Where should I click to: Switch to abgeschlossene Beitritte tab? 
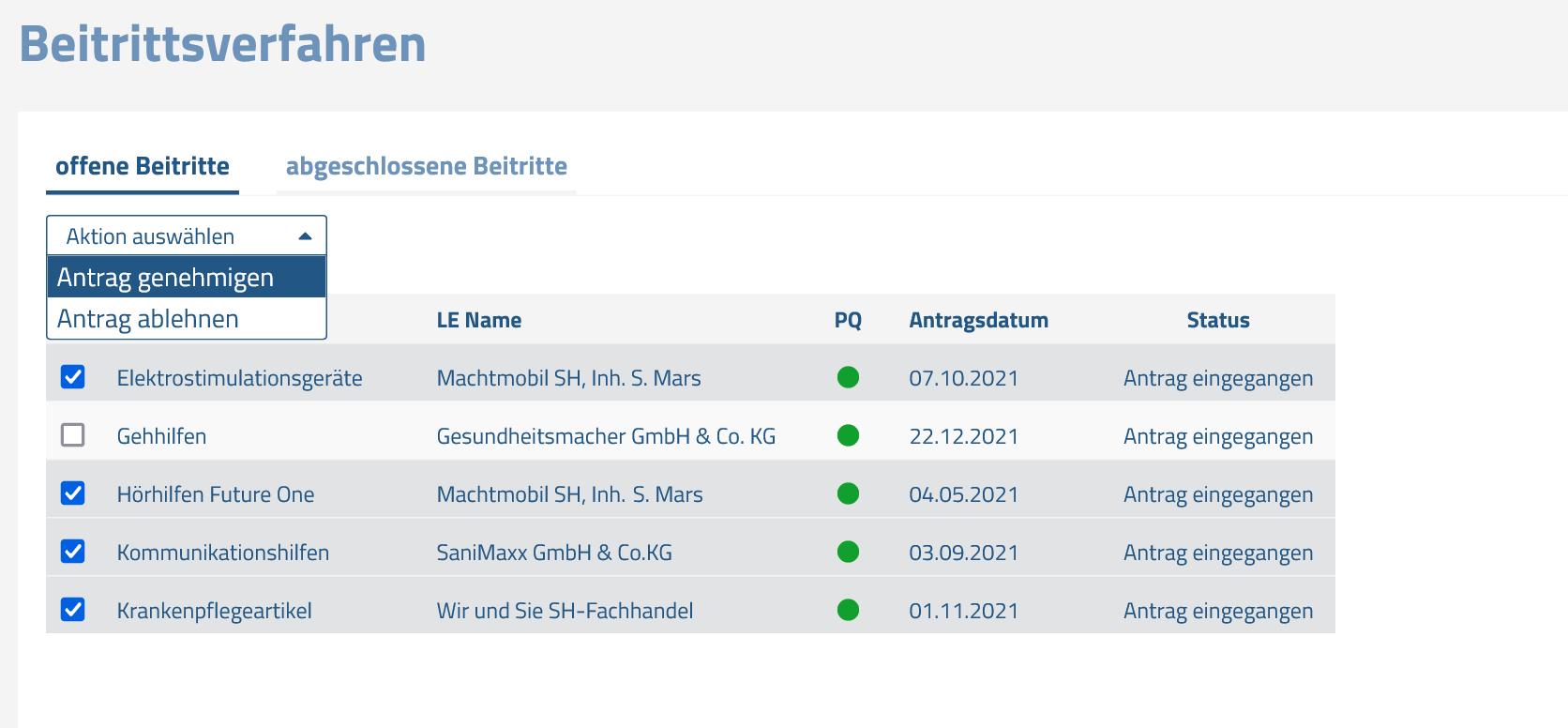click(427, 166)
